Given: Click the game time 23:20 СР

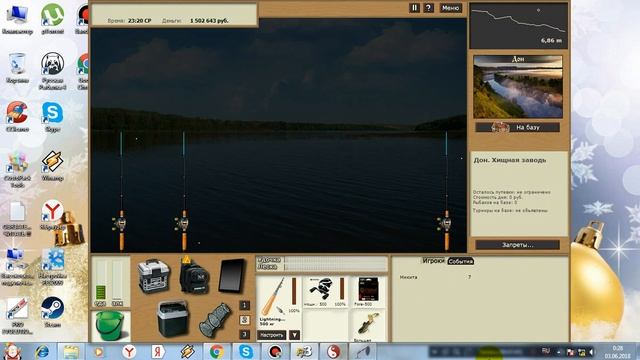Looking at the screenshot, I should (x=140, y=20).
